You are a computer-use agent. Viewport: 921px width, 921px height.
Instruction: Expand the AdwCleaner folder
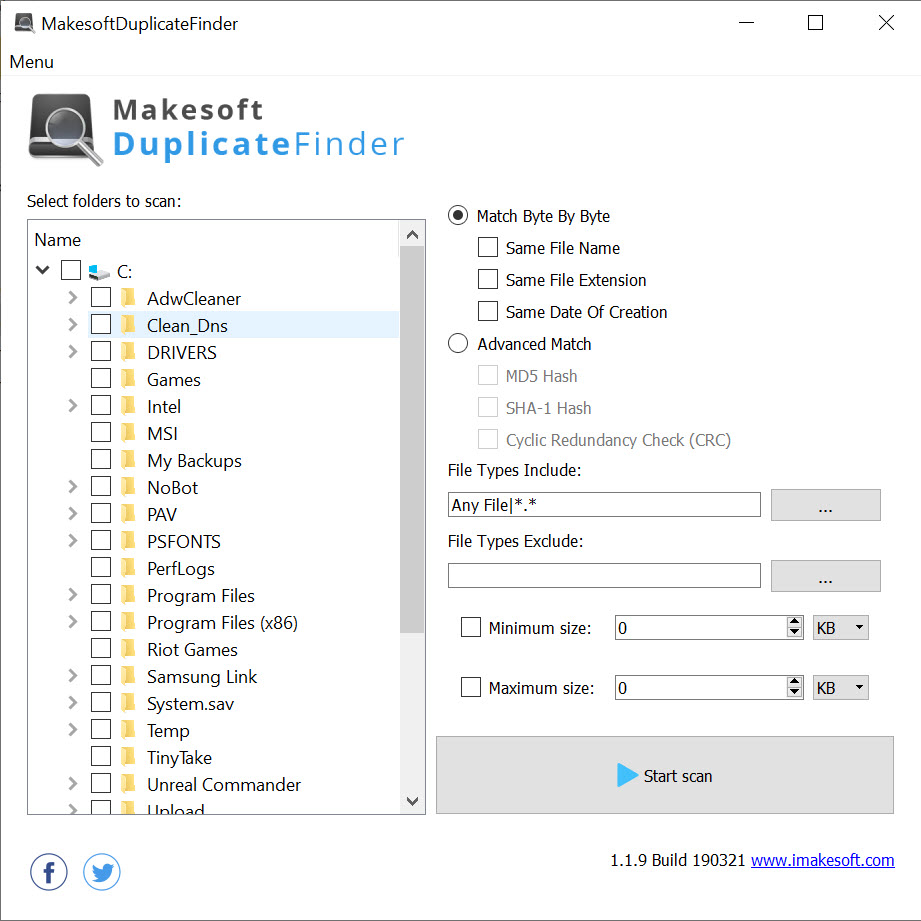[x=72, y=298]
